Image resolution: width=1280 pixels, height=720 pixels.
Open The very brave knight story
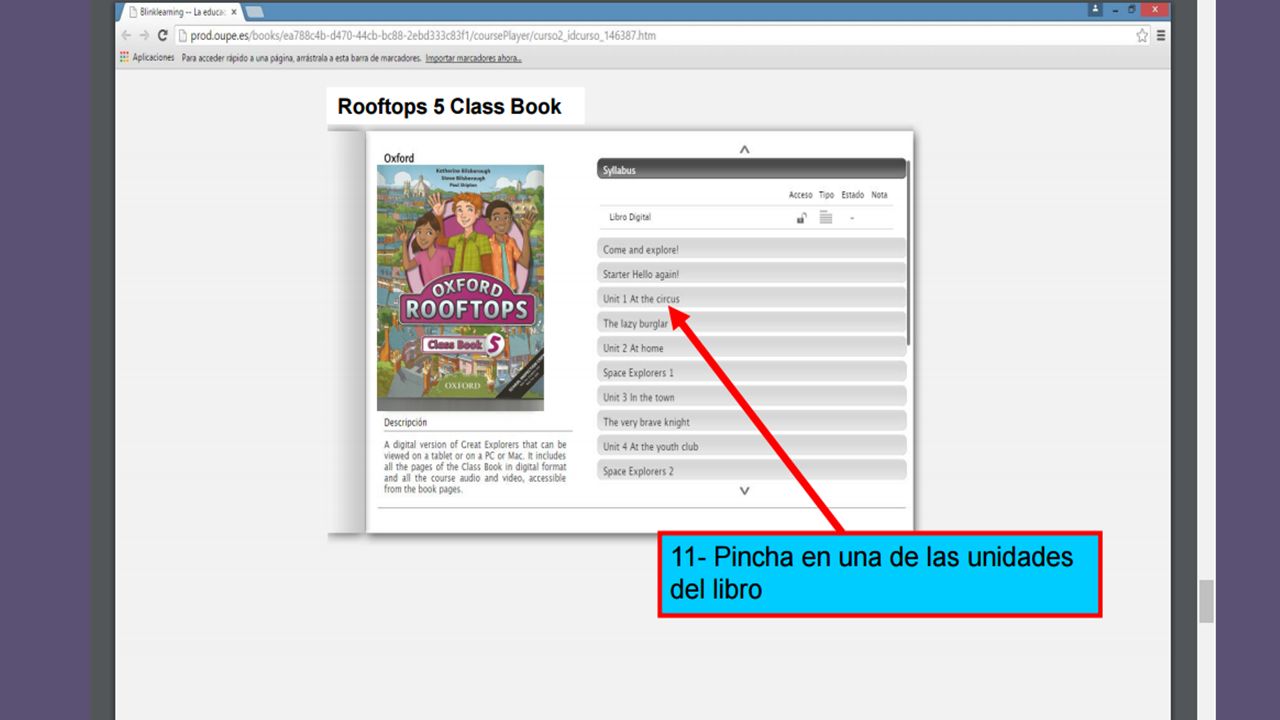click(x=751, y=422)
